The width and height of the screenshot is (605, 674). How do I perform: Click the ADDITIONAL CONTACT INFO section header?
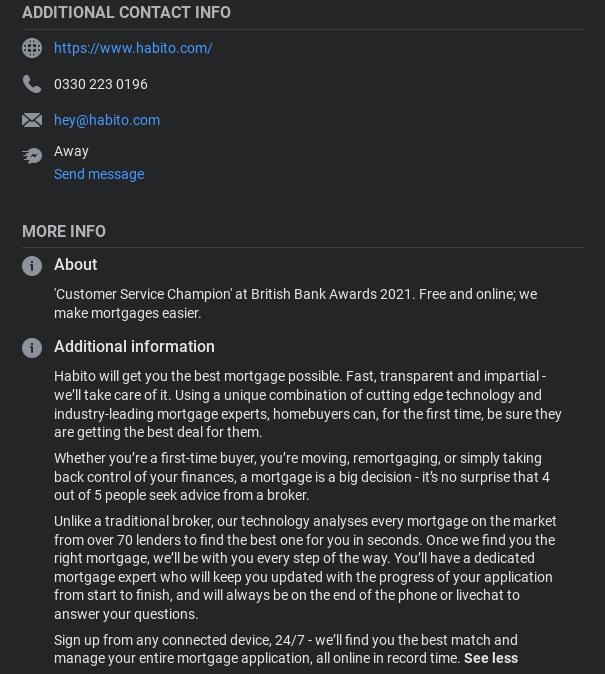pyautogui.click(x=126, y=12)
